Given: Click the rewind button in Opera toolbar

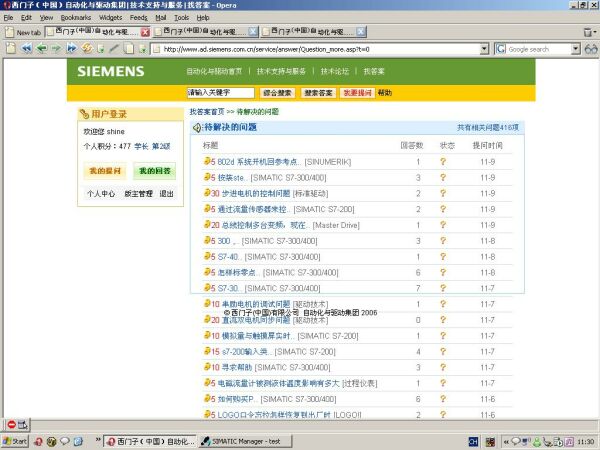Looking at the screenshot, I should click(26, 49).
